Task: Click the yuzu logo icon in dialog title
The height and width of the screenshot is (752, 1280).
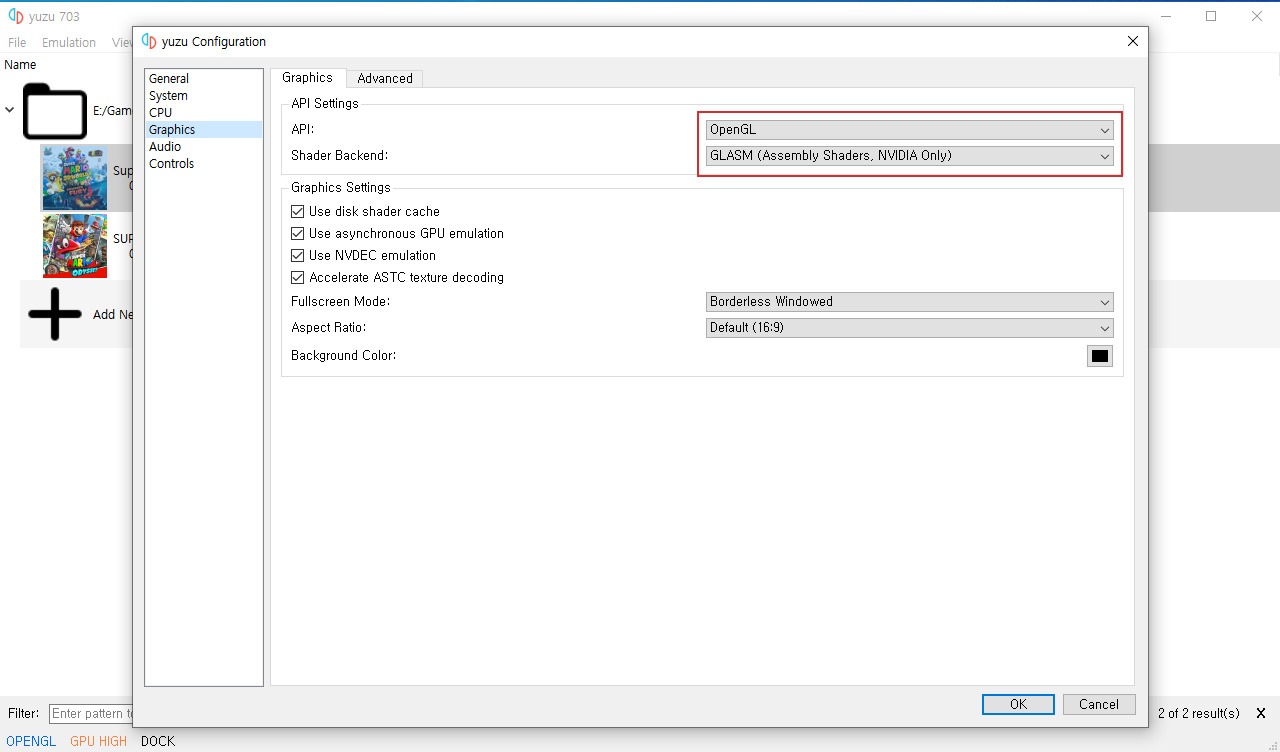Action: 149,41
